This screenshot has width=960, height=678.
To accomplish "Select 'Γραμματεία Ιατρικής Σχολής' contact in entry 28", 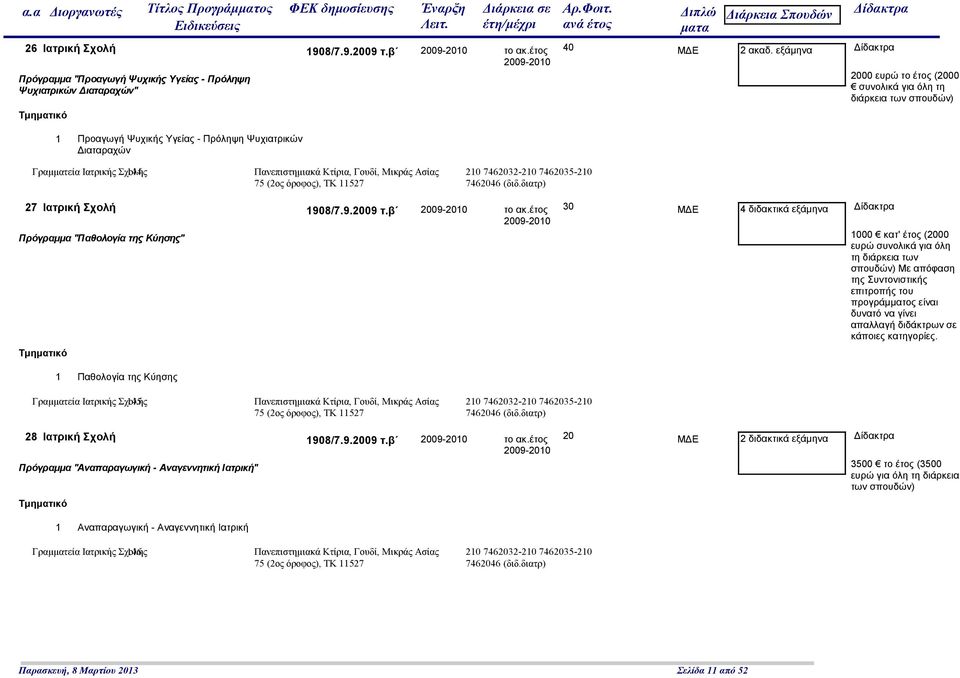I will click(x=89, y=552).
